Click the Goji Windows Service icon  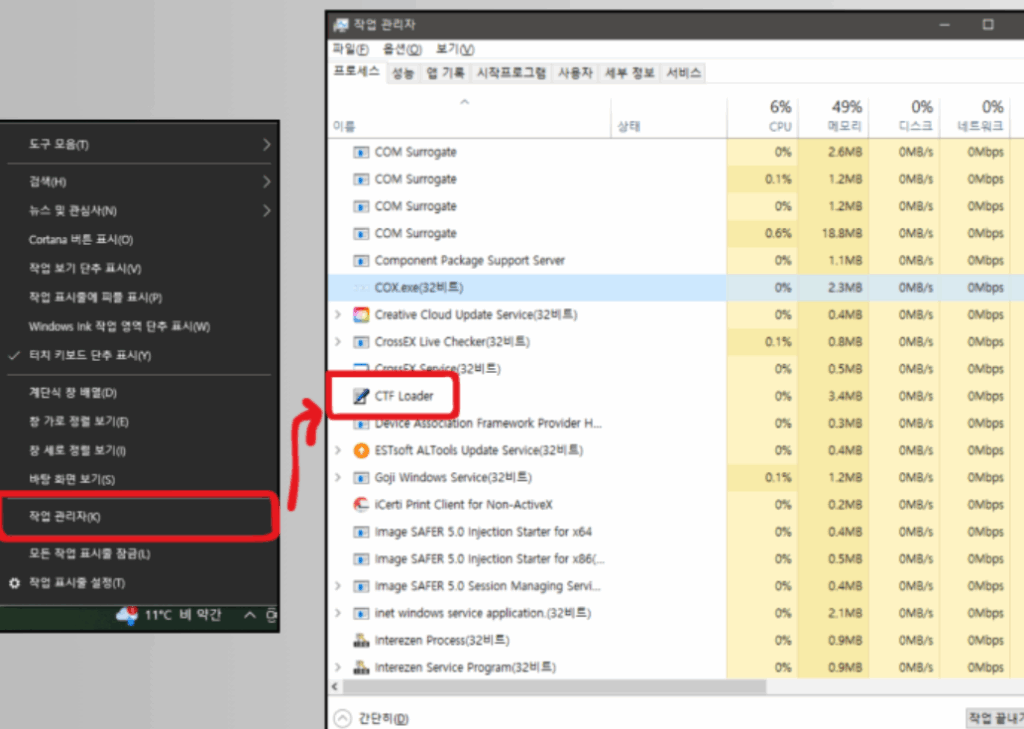360,478
